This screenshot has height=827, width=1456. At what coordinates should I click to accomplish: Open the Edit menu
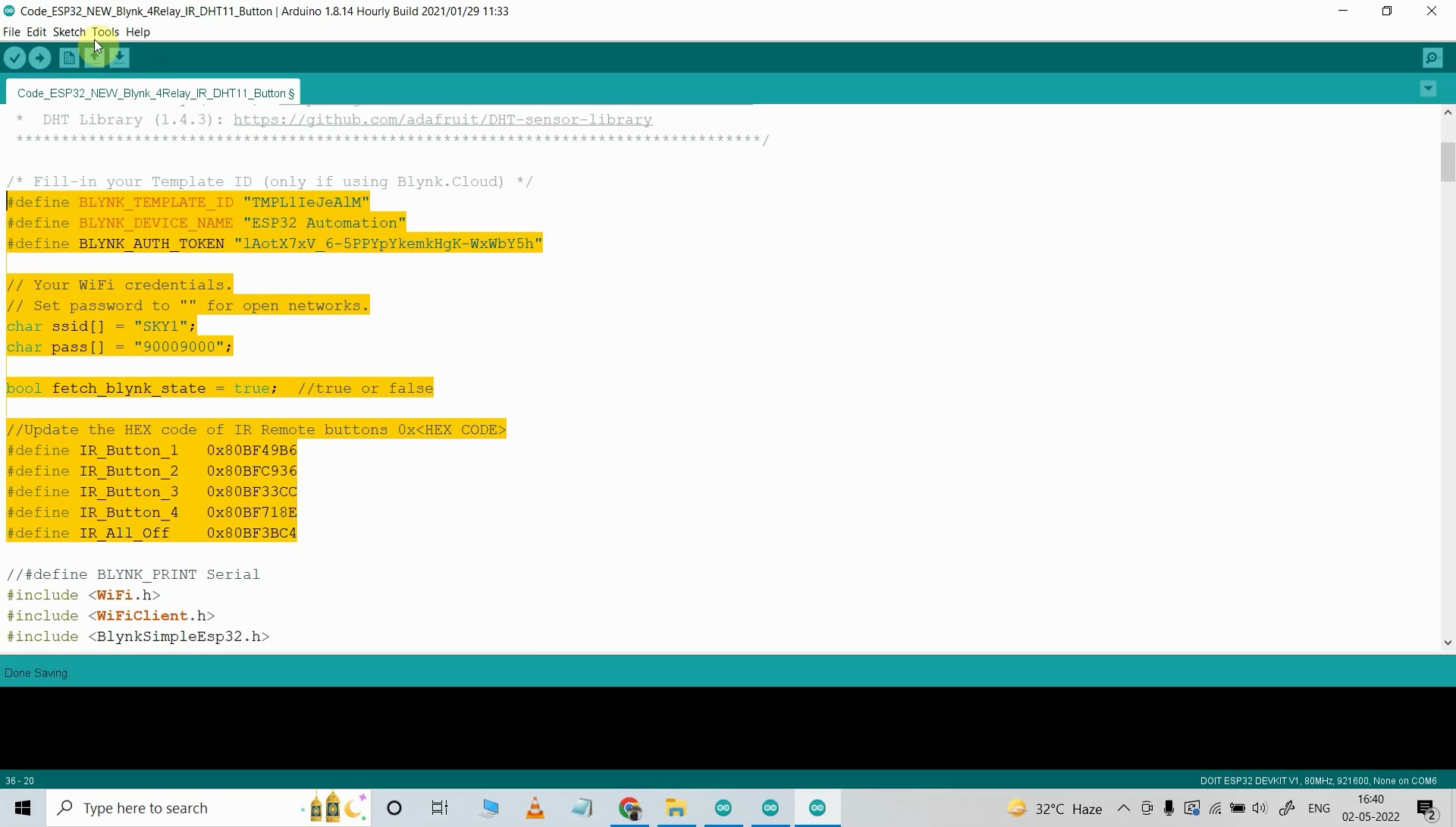point(36,32)
